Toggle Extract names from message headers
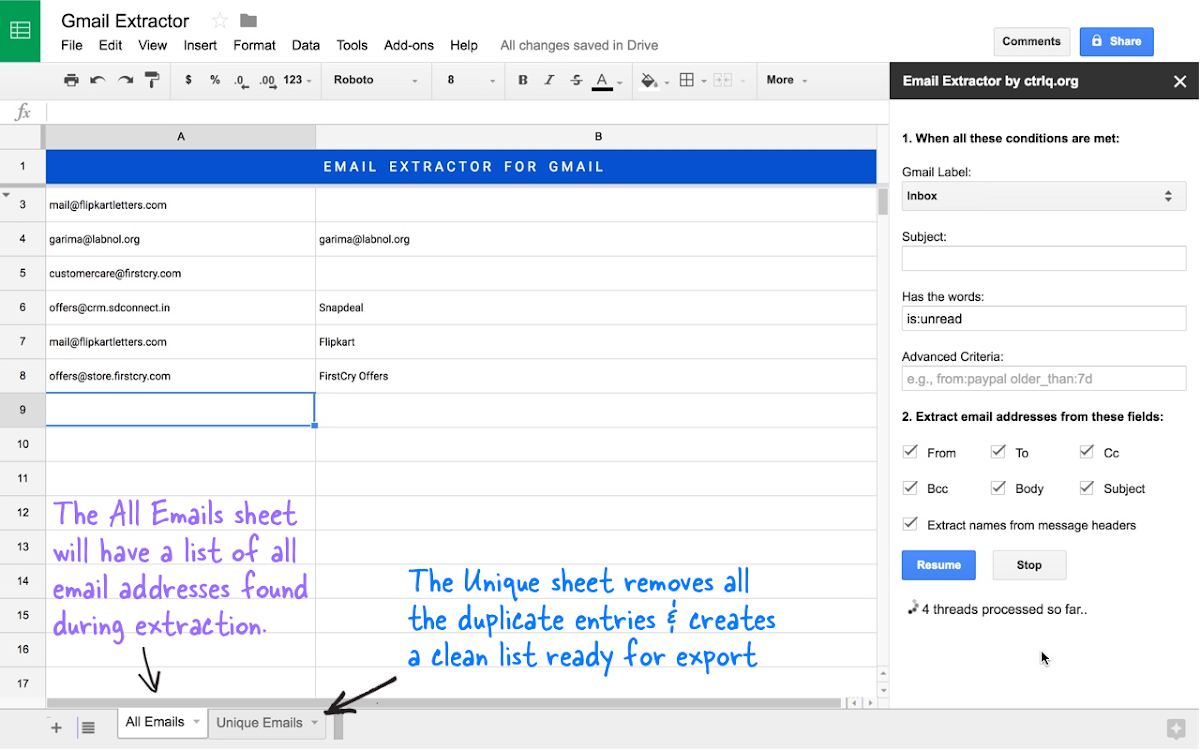 (x=910, y=523)
